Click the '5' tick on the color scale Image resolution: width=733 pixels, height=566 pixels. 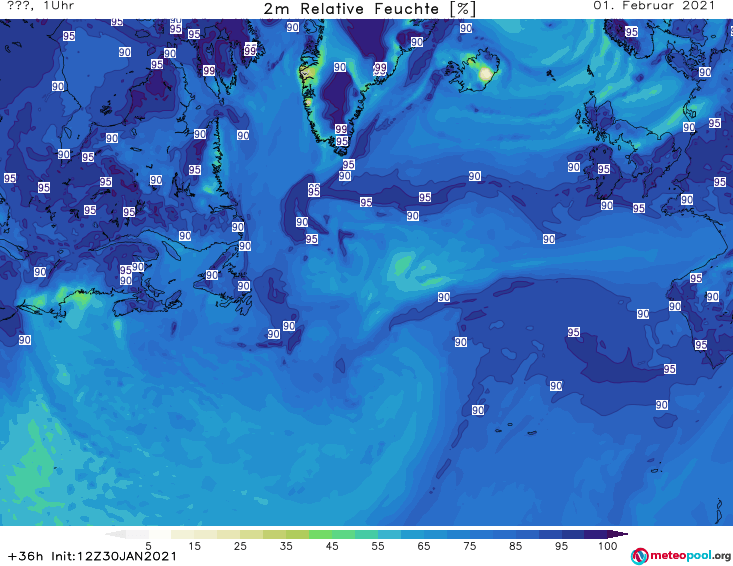(149, 545)
